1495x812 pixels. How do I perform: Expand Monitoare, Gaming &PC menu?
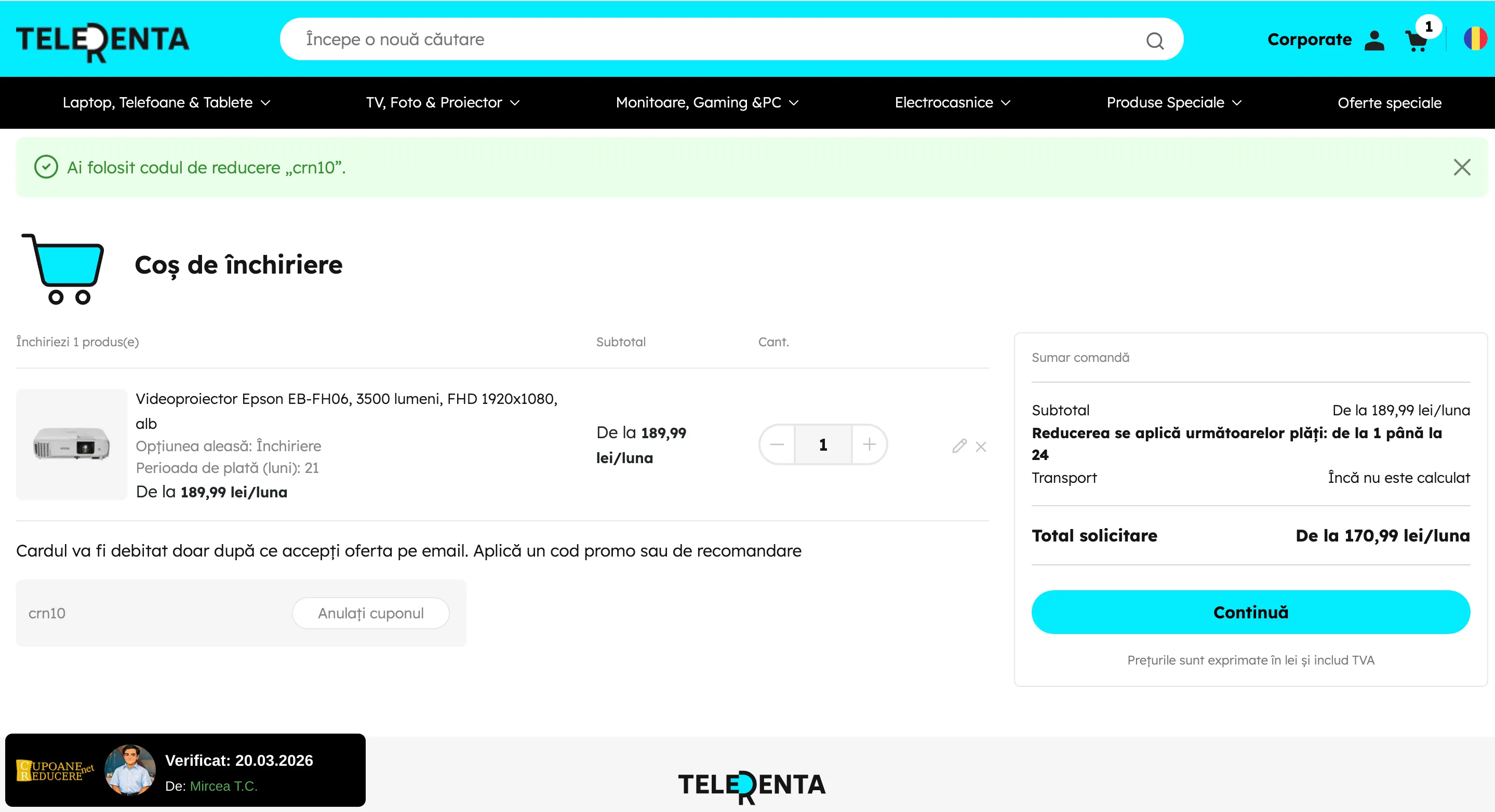point(707,103)
